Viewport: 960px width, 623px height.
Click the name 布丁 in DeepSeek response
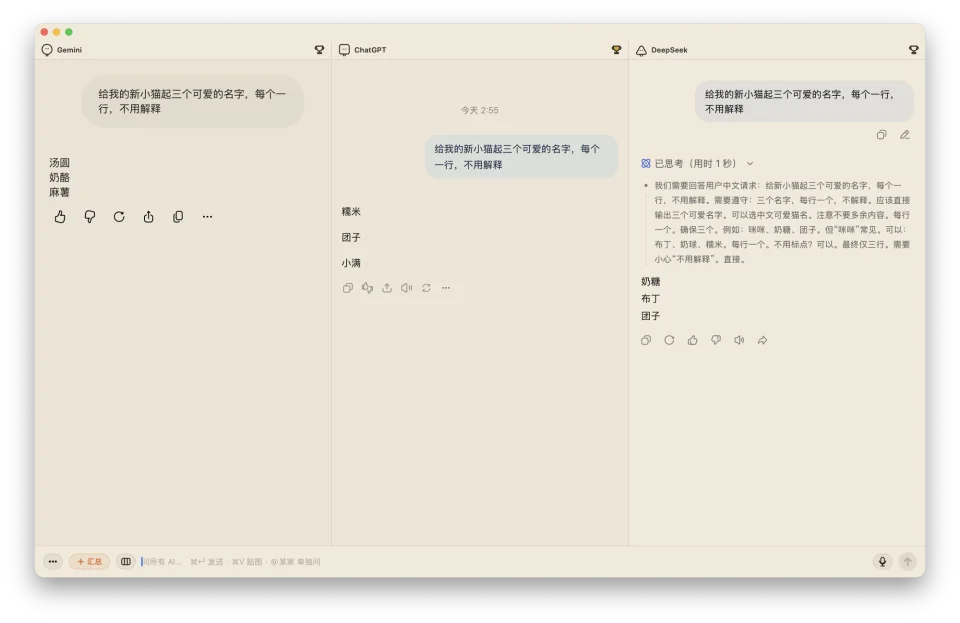click(650, 299)
